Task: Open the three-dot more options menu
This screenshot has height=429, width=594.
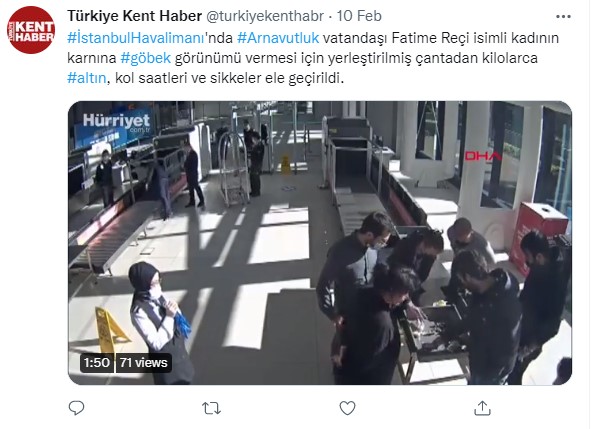Action: coord(563,16)
